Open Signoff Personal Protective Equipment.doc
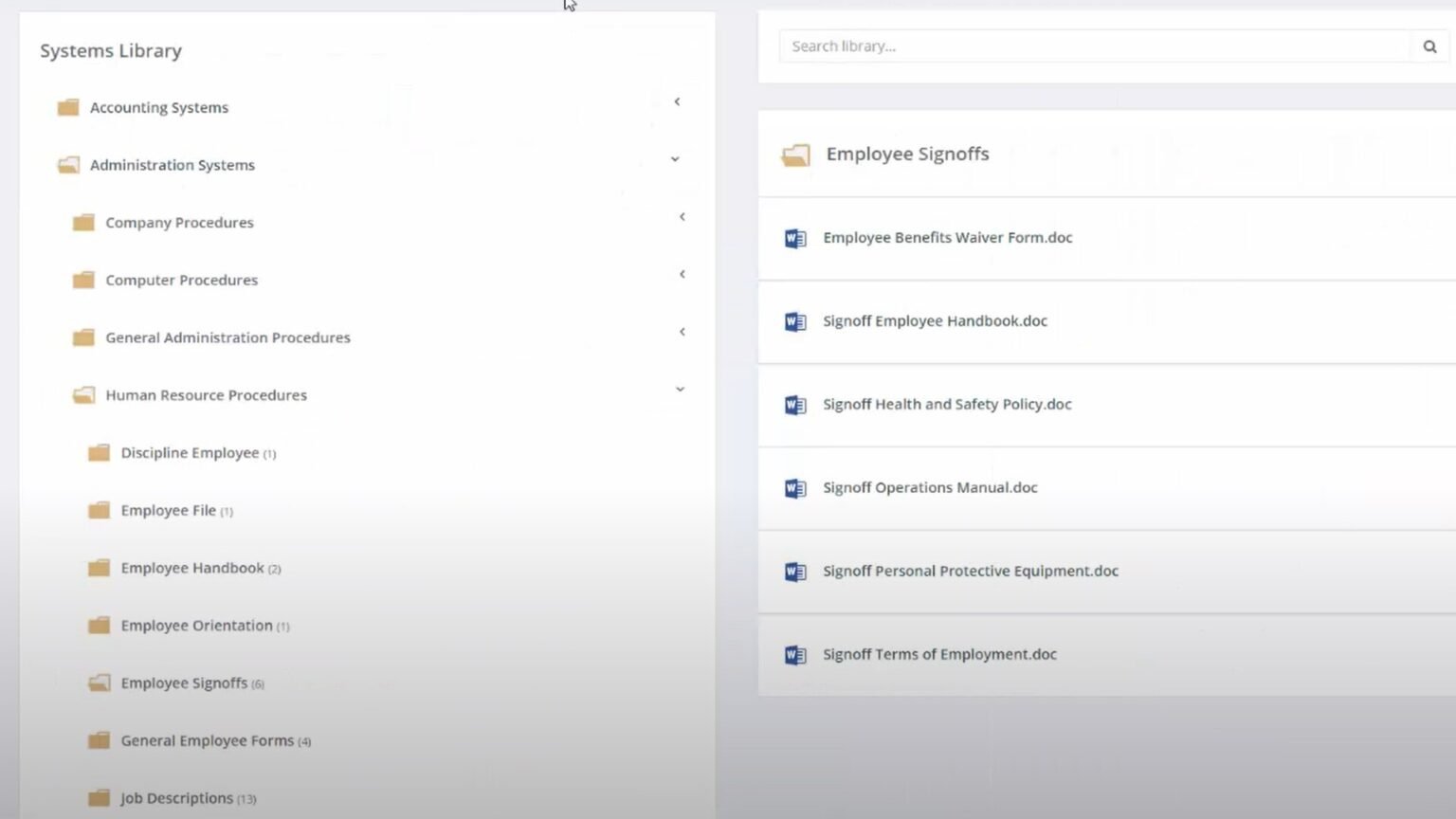Viewport: 1456px width, 819px height. 971,571
